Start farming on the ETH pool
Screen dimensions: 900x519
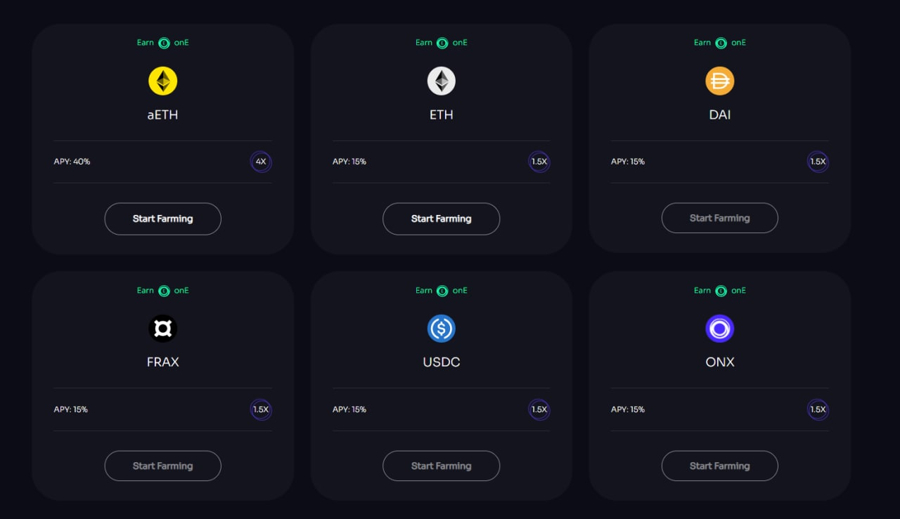click(x=441, y=219)
